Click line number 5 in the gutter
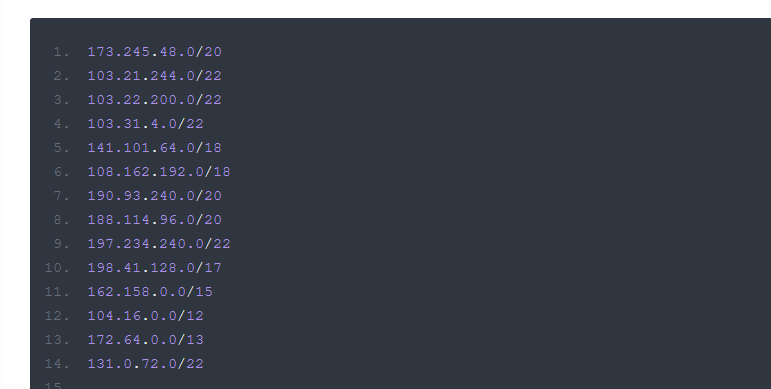The width and height of the screenshot is (771, 389). [x=62, y=148]
